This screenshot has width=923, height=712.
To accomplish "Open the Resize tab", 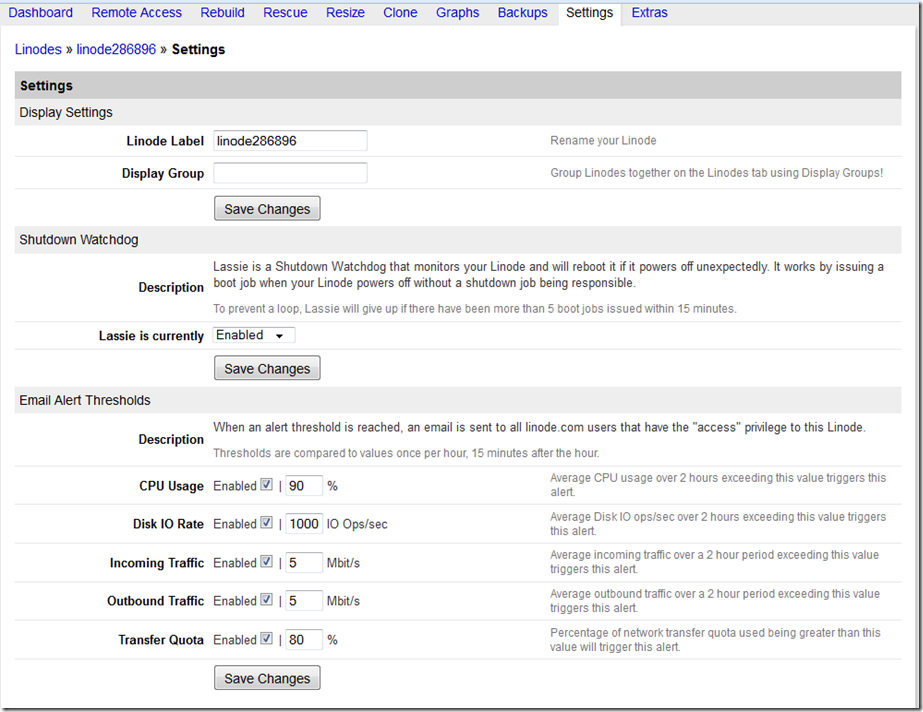I will point(346,12).
